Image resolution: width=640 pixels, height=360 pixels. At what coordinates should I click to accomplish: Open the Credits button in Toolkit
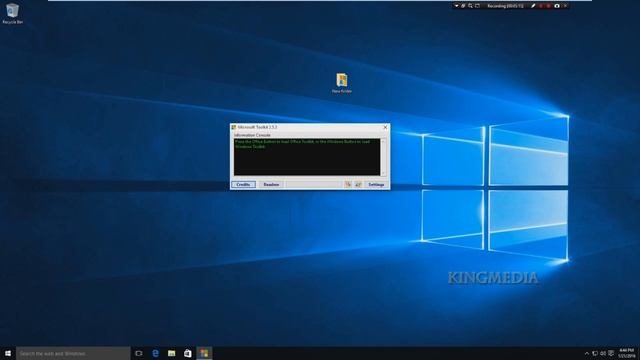tap(243, 184)
